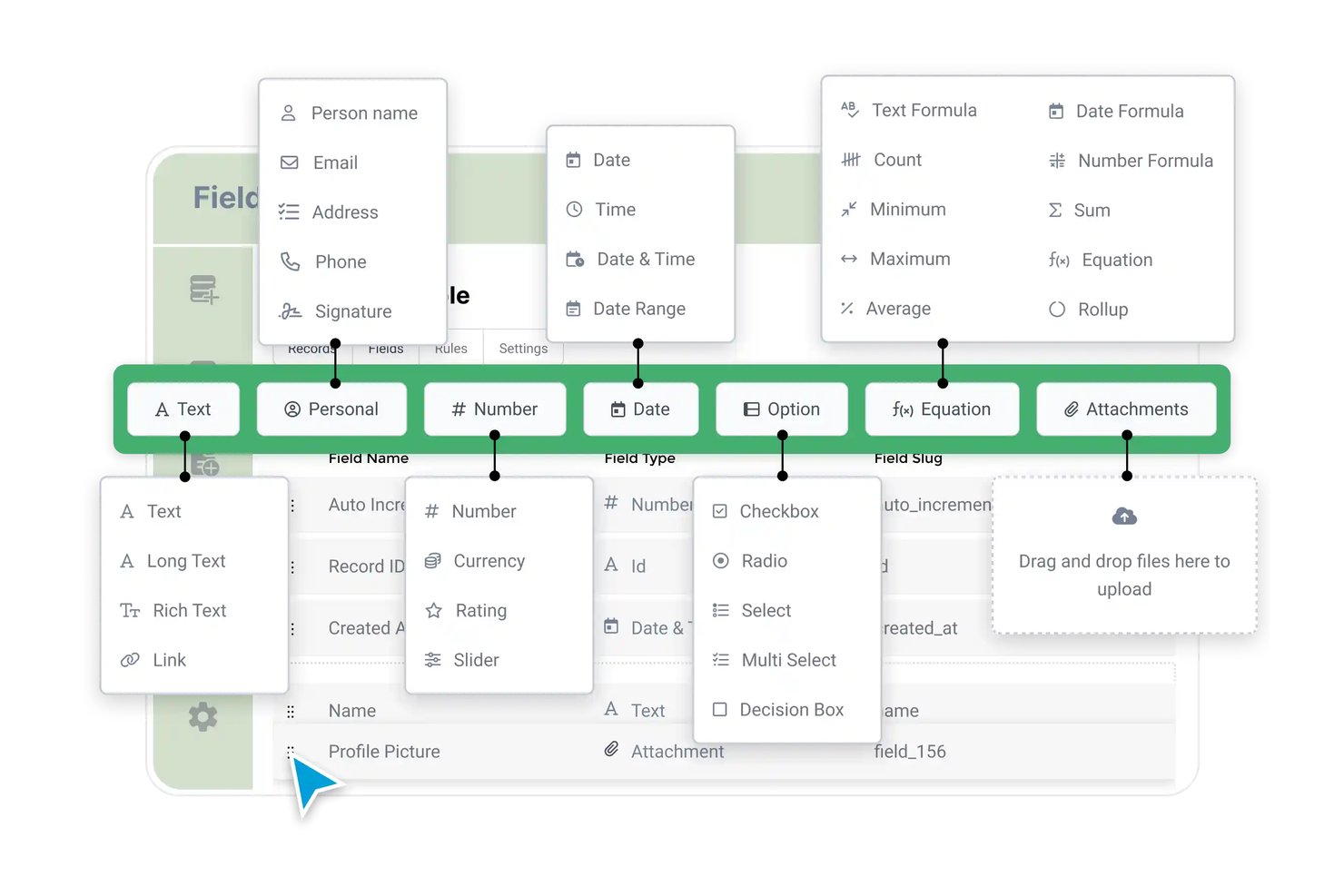Click the Profile Picture field name

click(x=384, y=752)
